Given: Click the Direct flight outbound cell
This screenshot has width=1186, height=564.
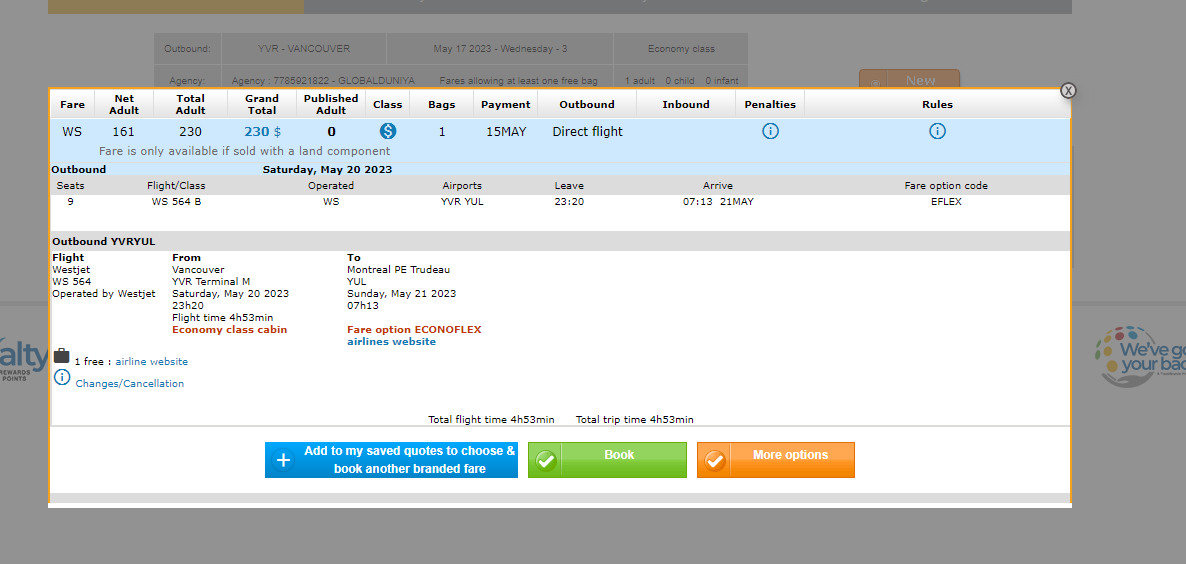Looking at the screenshot, I should [x=587, y=132].
